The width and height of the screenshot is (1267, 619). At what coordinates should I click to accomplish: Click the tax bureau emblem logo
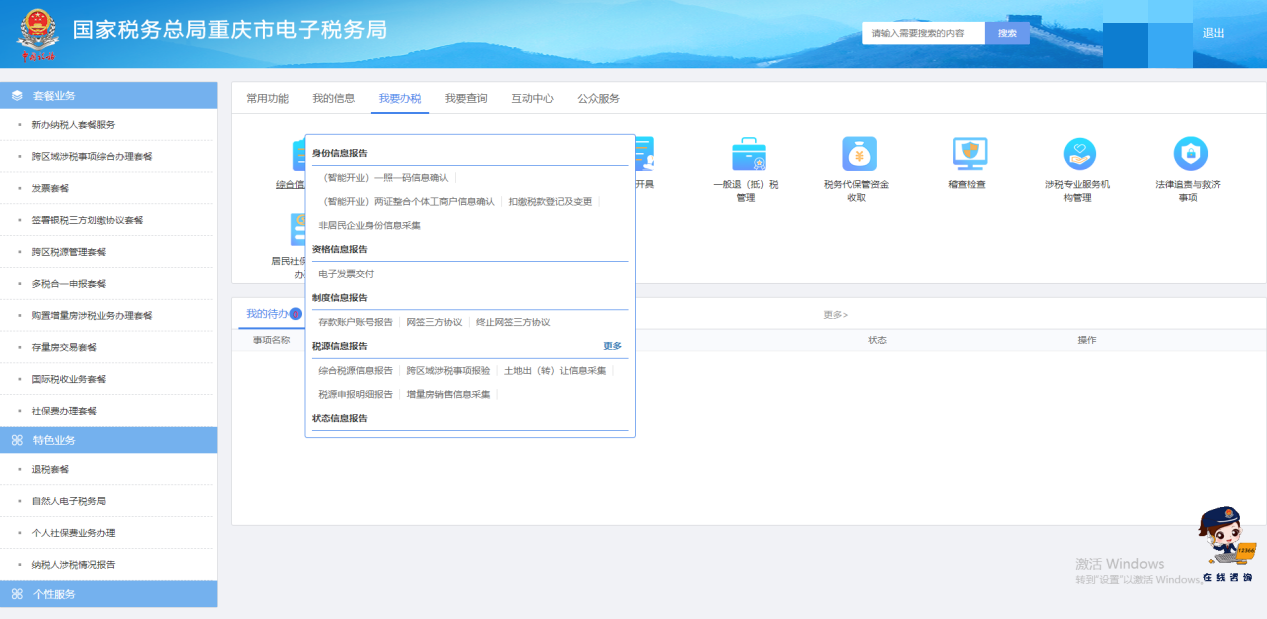coord(38,33)
